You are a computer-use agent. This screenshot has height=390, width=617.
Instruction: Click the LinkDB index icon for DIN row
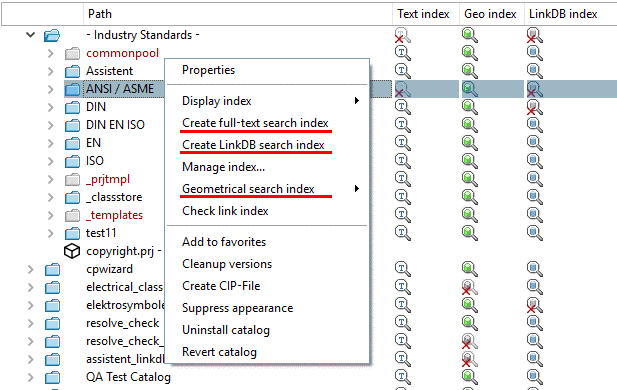[534, 107]
